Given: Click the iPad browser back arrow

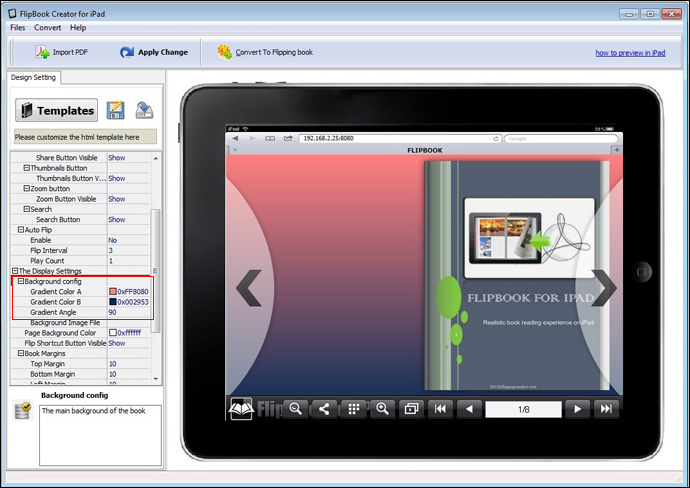Looking at the screenshot, I should pos(235,138).
